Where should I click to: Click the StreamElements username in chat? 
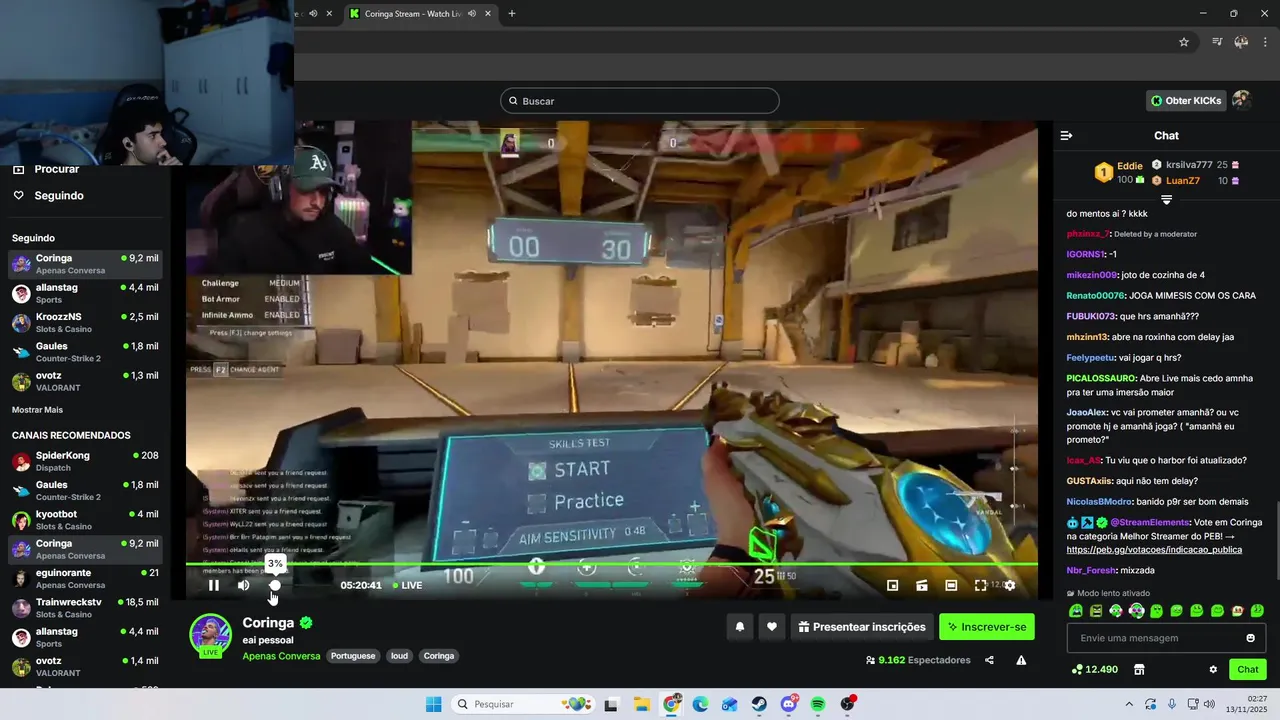point(1150,522)
